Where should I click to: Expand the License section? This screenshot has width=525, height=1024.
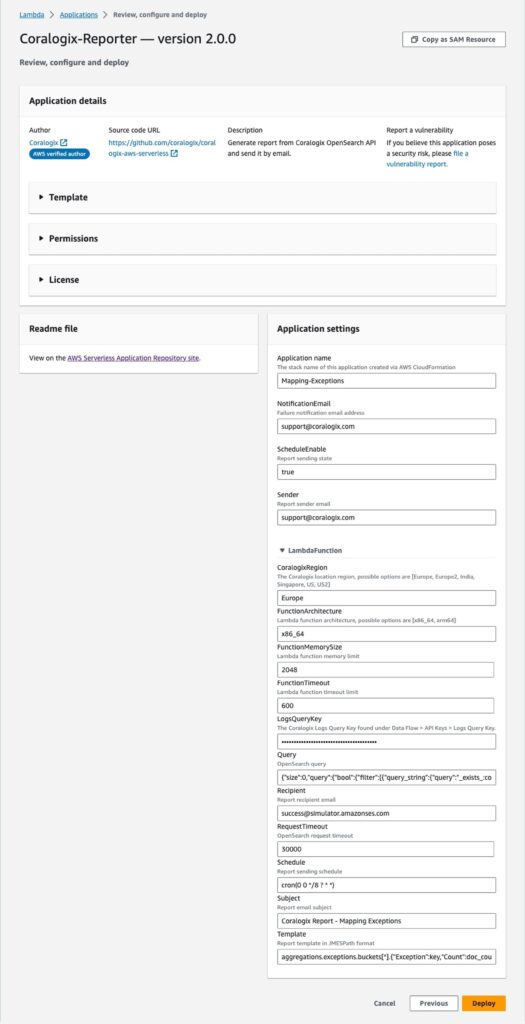pos(262,280)
